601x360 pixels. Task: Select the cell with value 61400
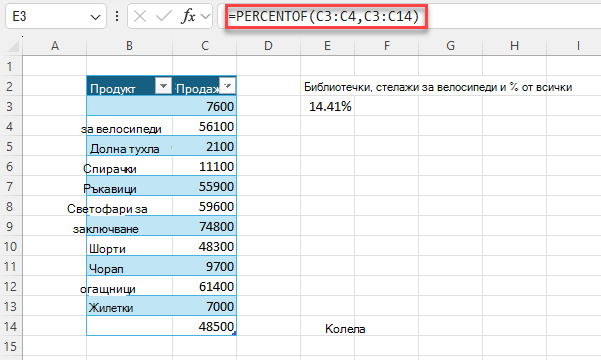205,286
